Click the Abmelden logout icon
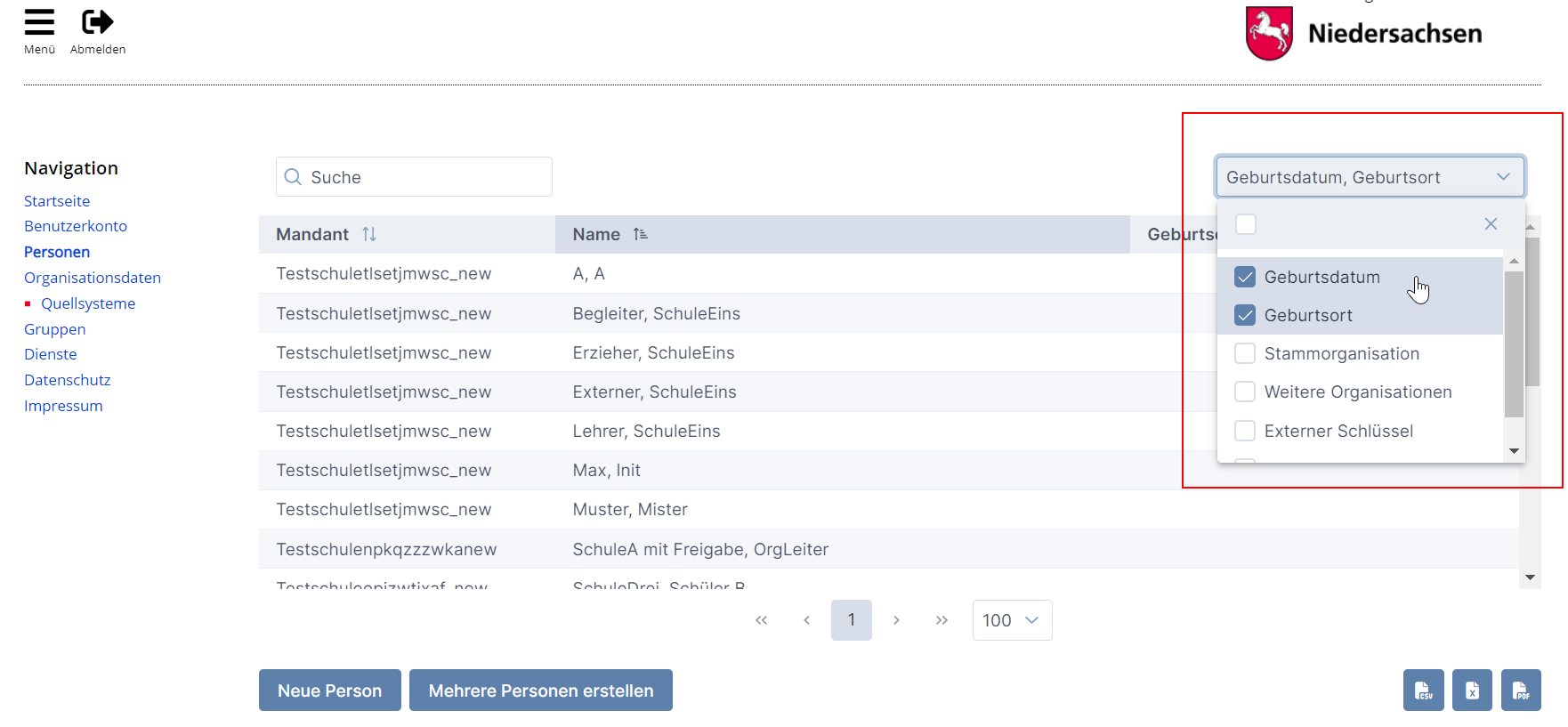The width and height of the screenshot is (1568, 727). (x=97, y=22)
